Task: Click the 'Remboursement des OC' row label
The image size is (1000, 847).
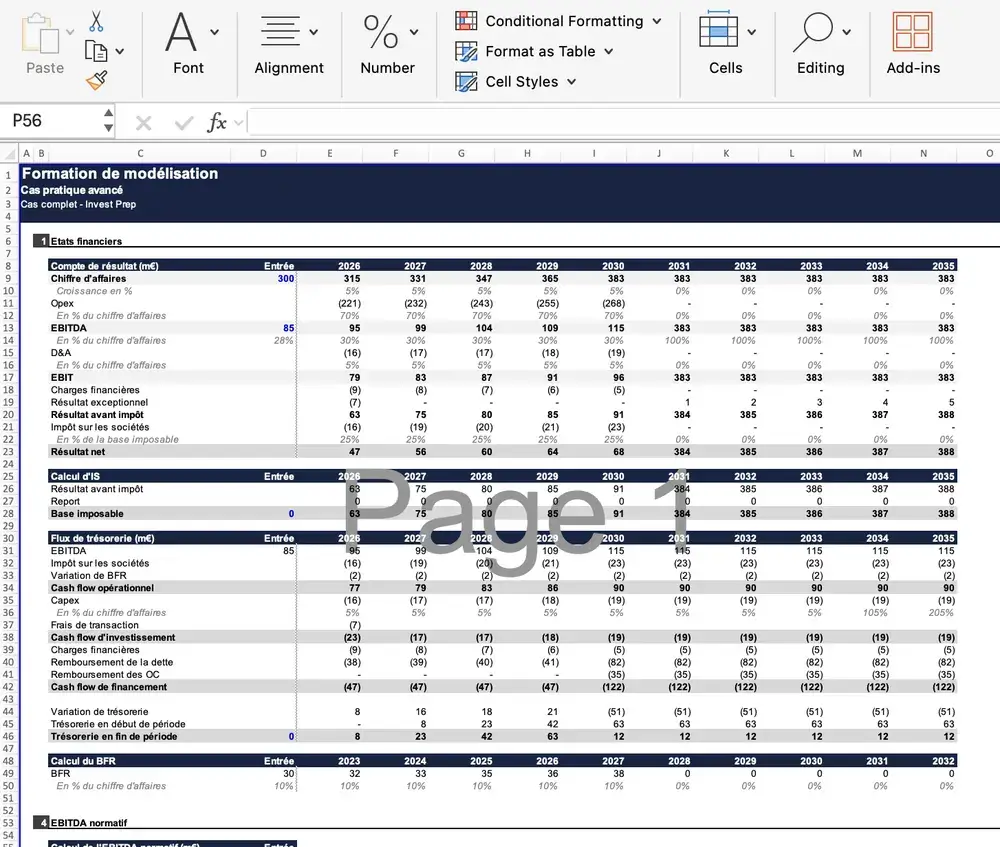Action: [105, 675]
